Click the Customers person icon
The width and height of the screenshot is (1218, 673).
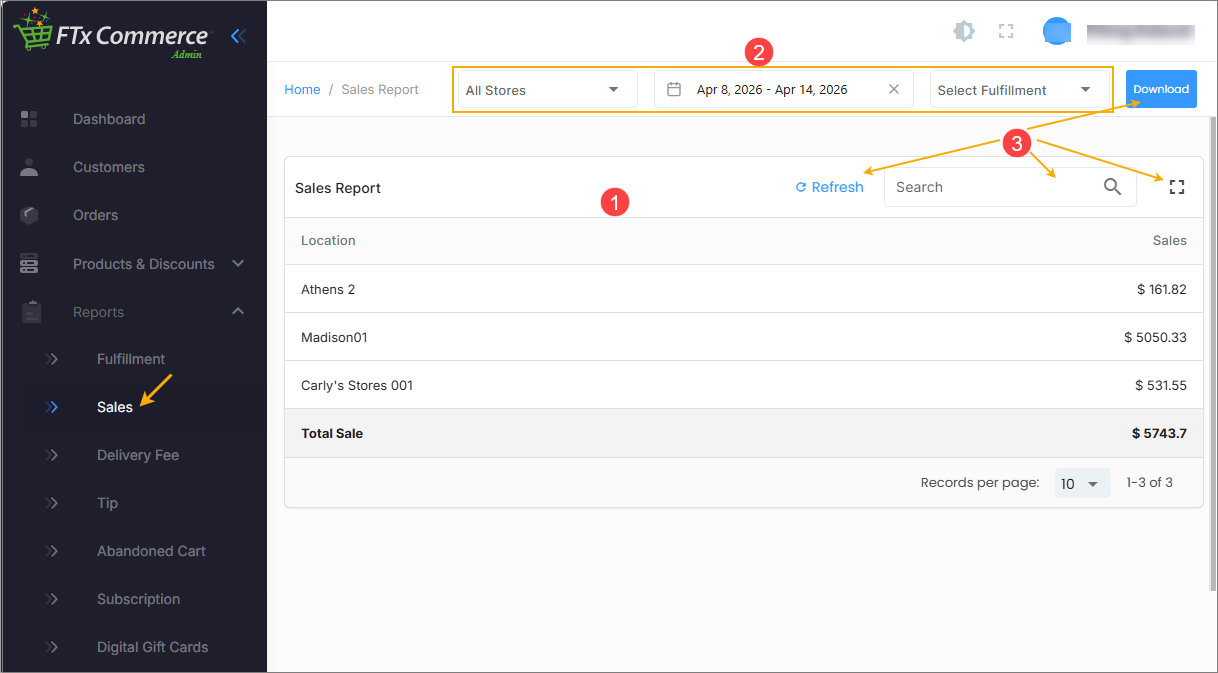click(x=29, y=167)
